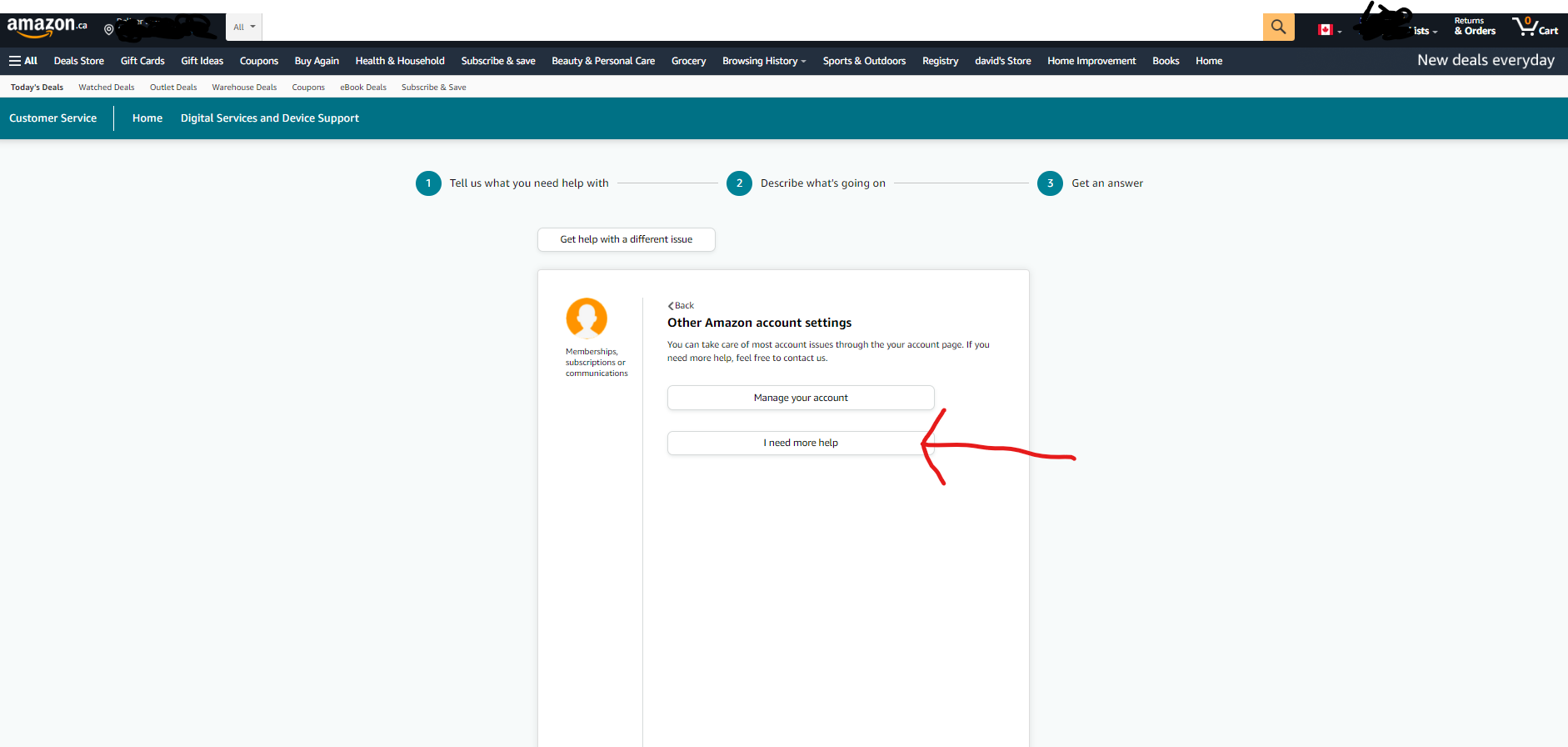Open Digital Services and Device Support
This screenshot has width=1568, height=747.
coord(270,118)
